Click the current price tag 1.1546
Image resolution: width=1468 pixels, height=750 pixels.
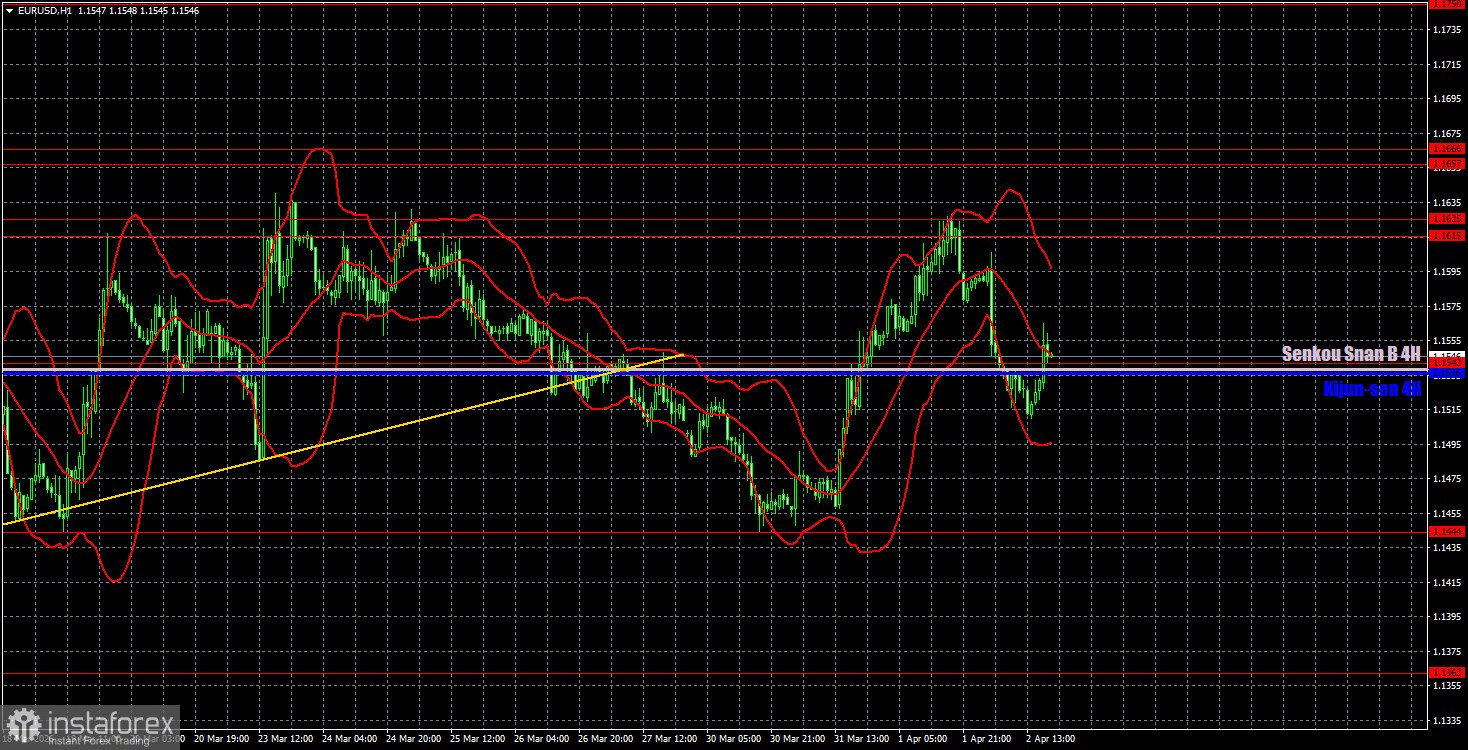pyautogui.click(x=1447, y=355)
